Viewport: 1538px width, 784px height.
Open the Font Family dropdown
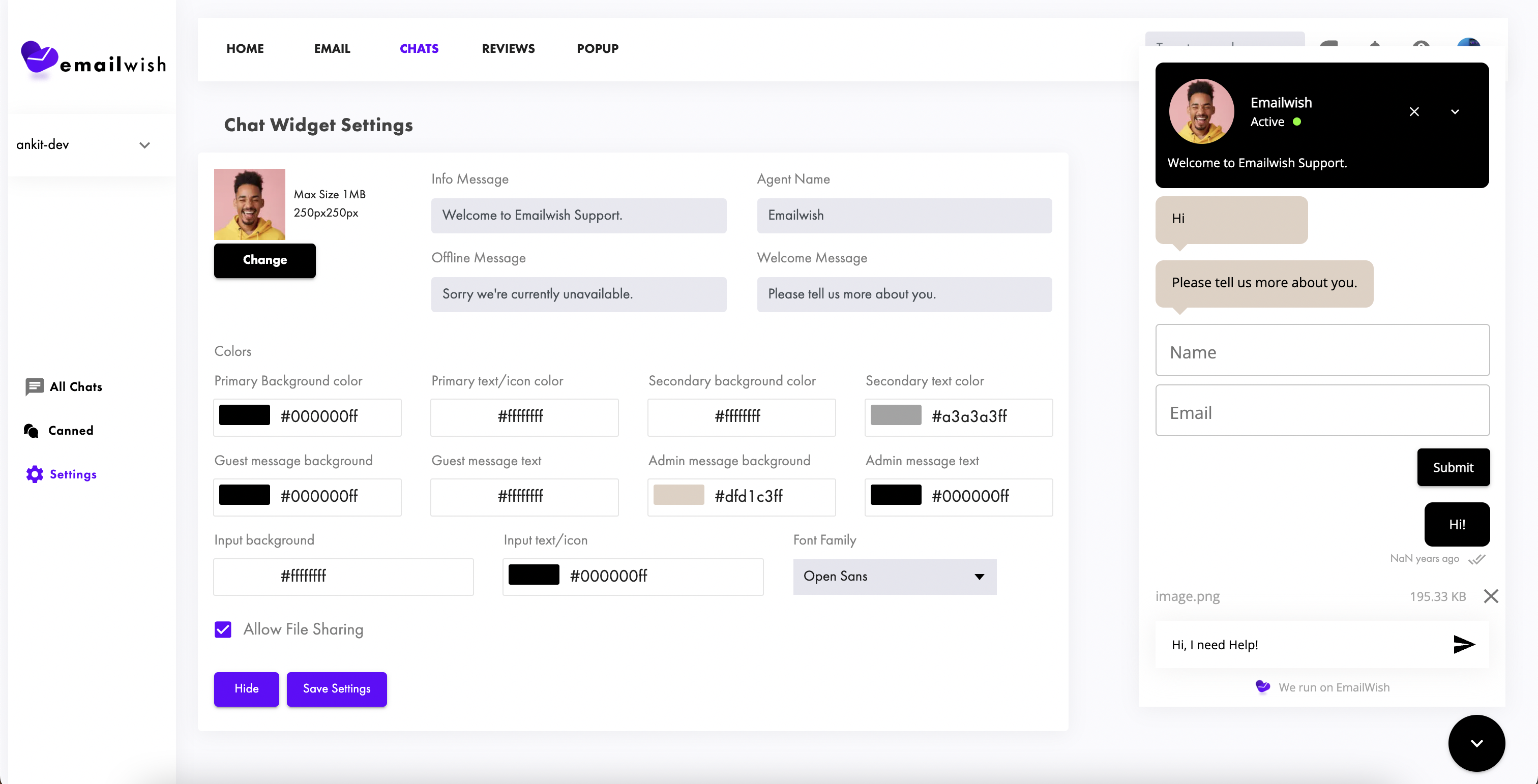(x=895, y=577)
